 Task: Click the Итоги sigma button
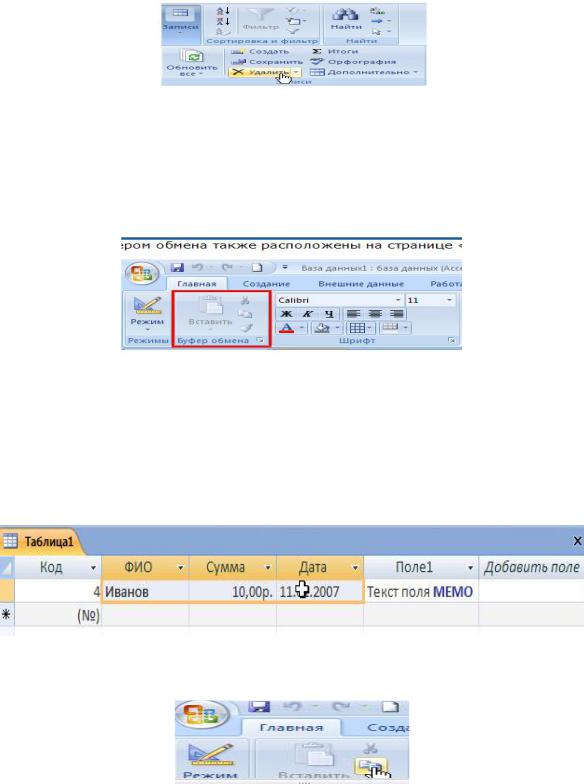pos(335,51)
